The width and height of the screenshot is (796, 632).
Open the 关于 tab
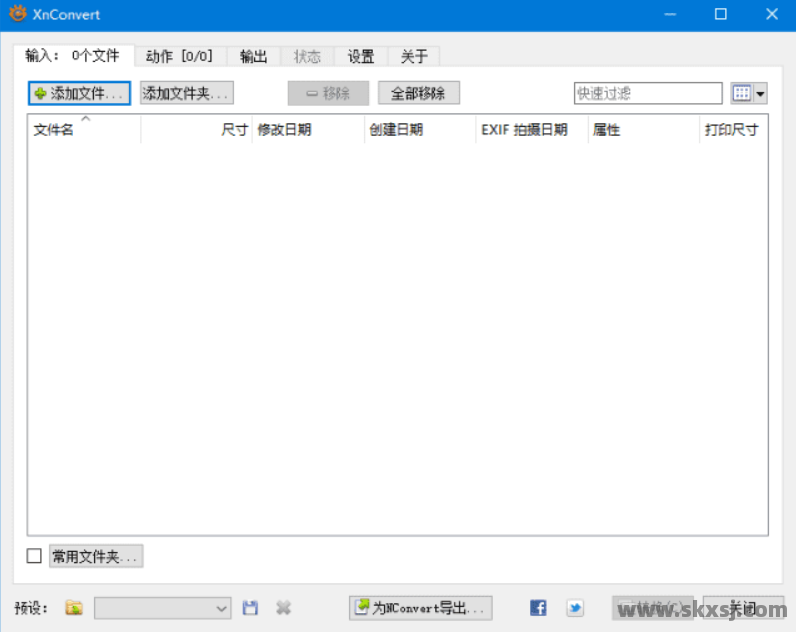414,56
